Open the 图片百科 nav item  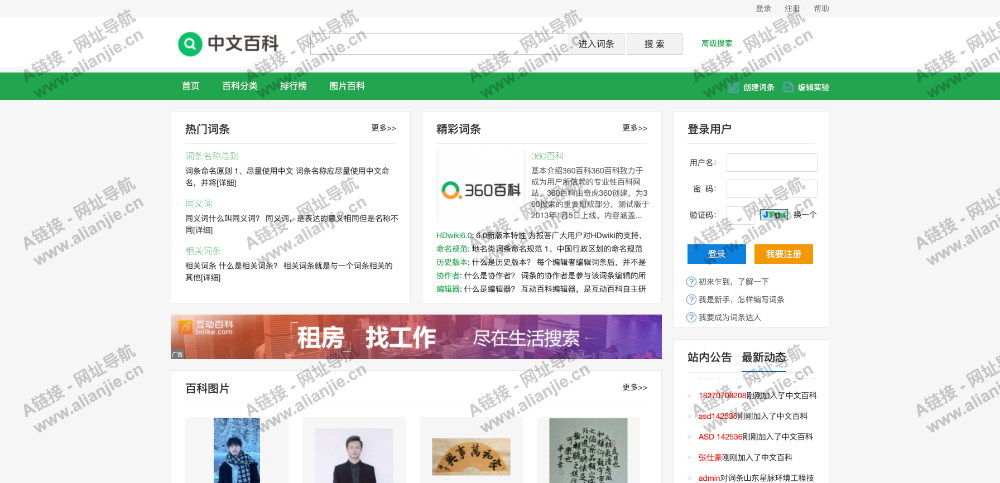(347, 86)
